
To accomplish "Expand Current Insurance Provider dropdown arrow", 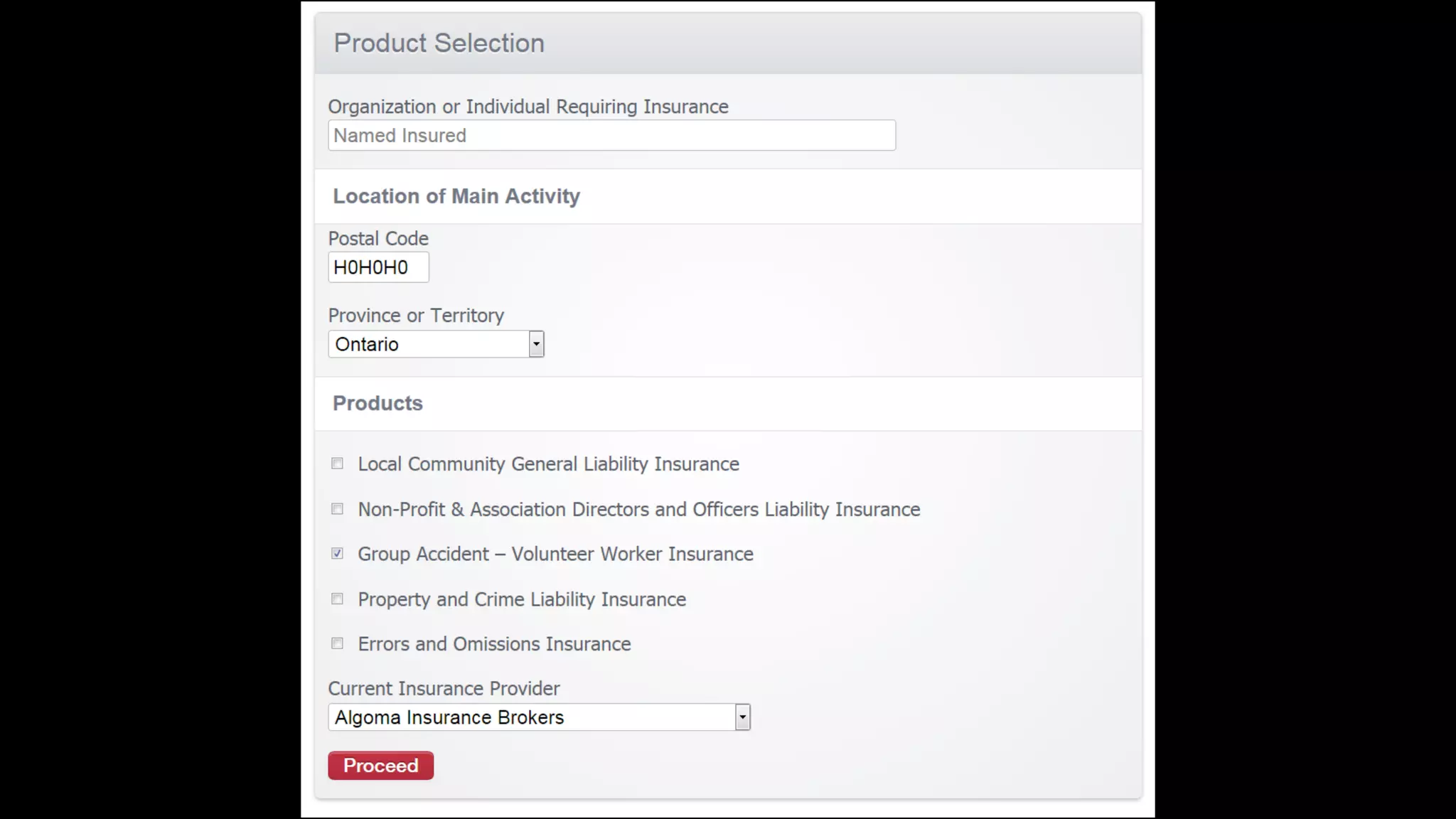I will click(742, 717).
